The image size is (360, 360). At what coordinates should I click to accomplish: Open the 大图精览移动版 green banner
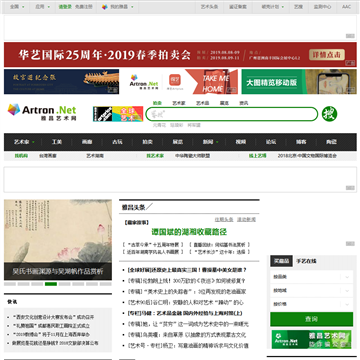(299, 82)
